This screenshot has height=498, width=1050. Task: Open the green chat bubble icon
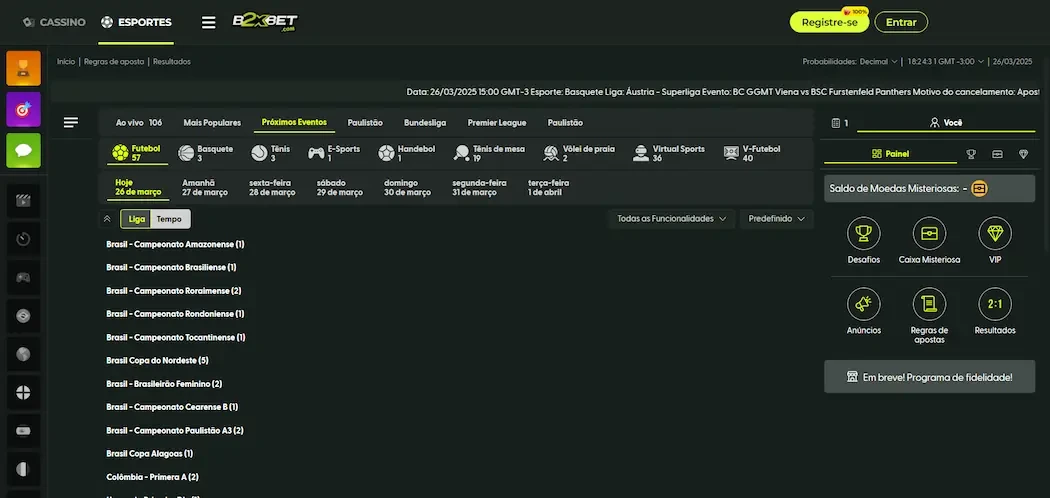click(x=23, y=150)
